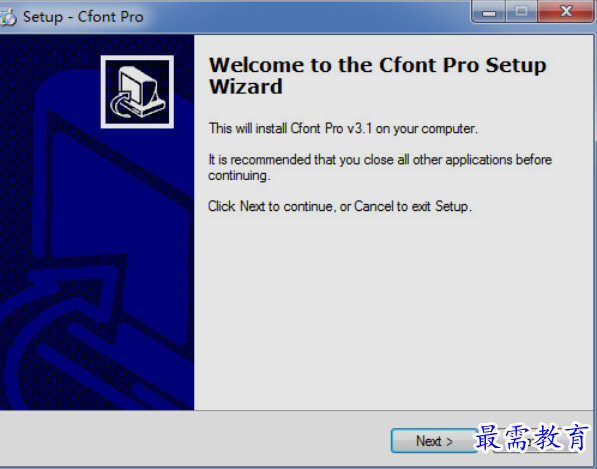The width and height of the screenshot is (597, 469).
Task: Click the computer installer icon in banner
Action: [x=137, y=92]
